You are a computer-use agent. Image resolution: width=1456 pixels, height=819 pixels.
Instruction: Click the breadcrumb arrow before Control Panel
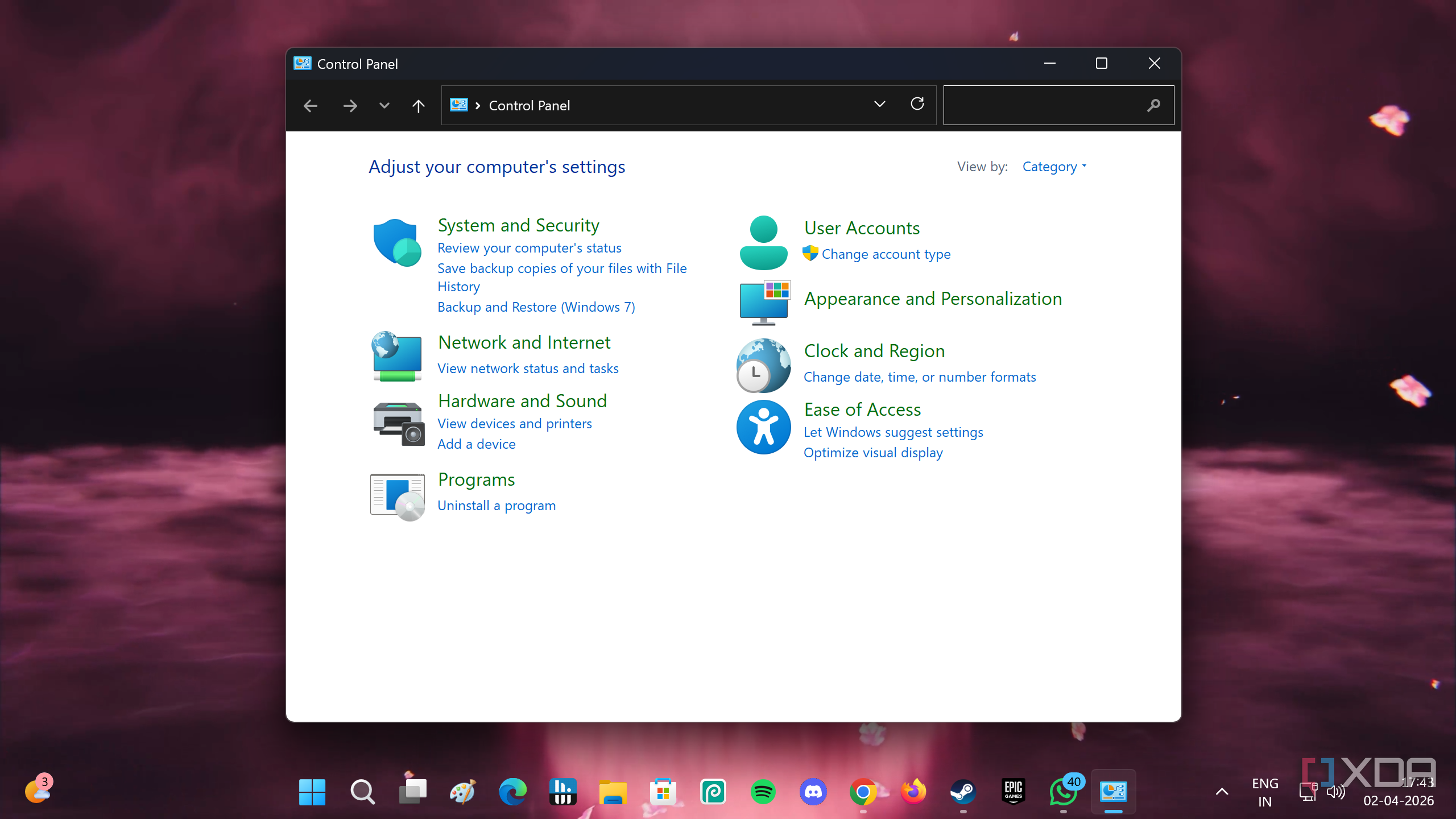478,106
